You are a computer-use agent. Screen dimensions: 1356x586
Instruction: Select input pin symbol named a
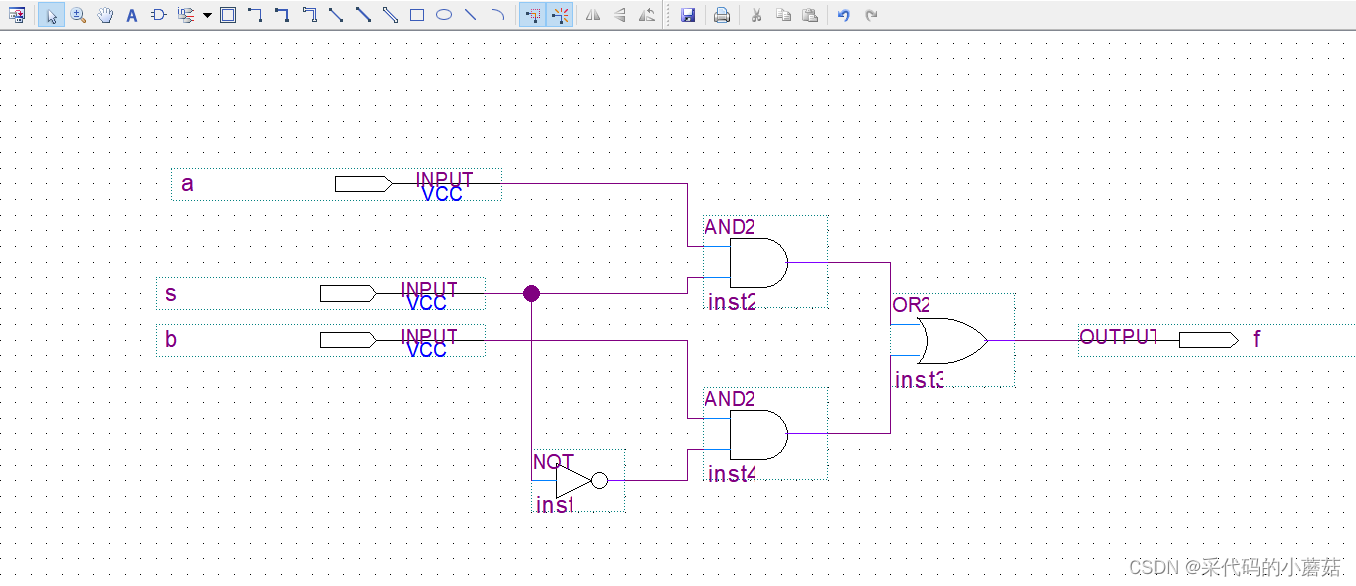click(x=364, y=184)
